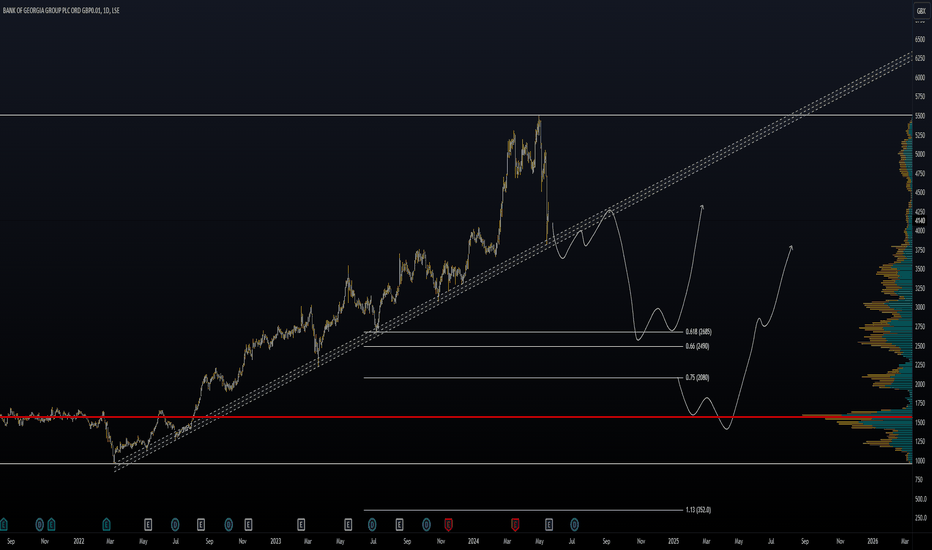This screenshot has height=550, width=932.
Task: Click the 2024 year label on time axis
Action: [x=473, y=541]
